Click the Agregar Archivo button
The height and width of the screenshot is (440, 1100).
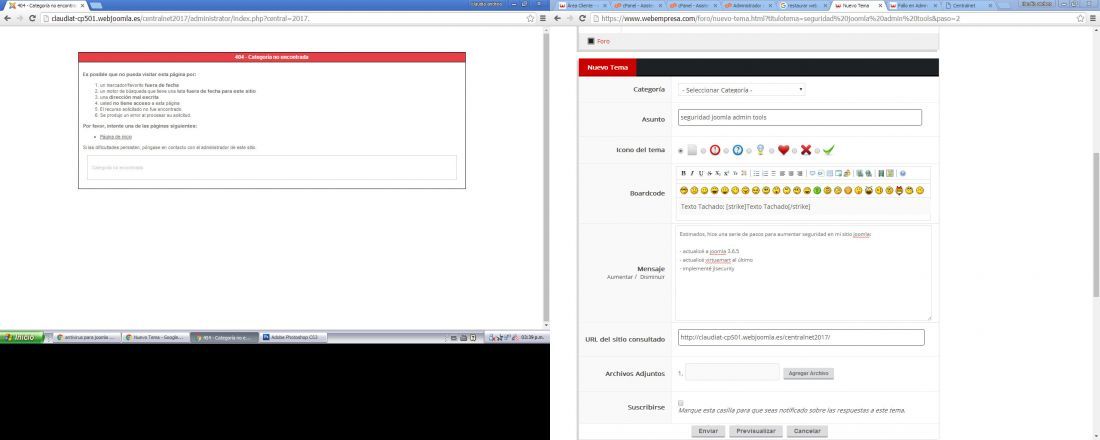(x=809, y=373)
